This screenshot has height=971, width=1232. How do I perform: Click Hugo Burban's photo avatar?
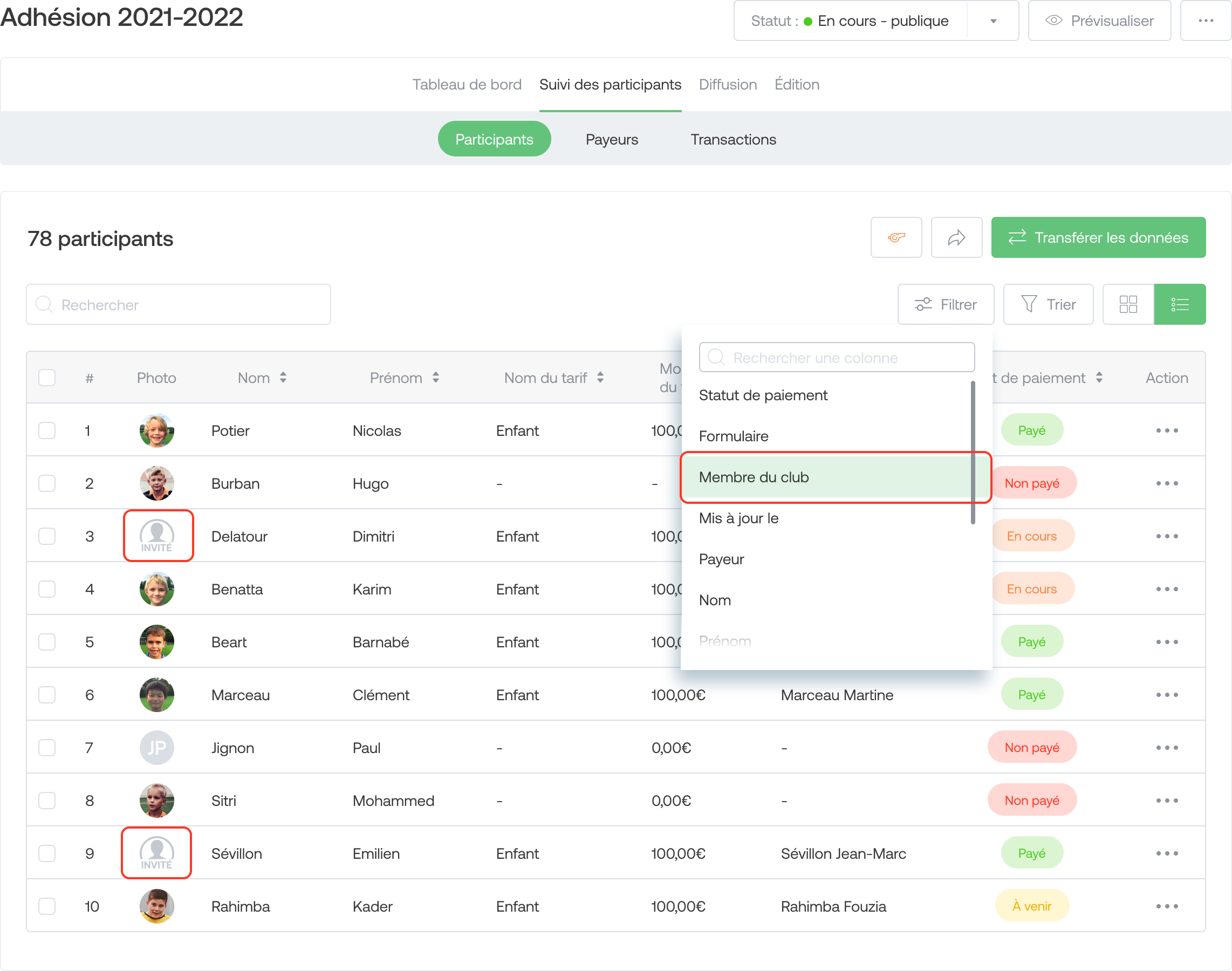coord(156,483)
